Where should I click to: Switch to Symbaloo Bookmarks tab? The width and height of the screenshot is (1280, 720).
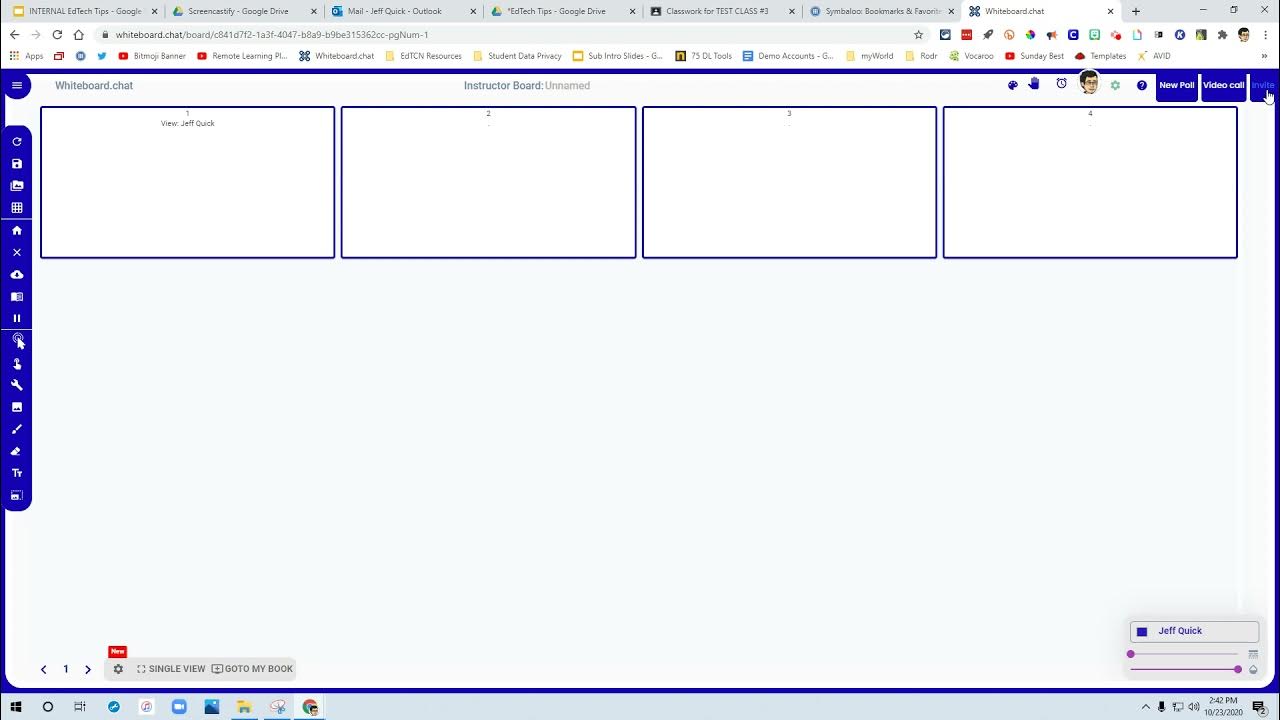883,11
